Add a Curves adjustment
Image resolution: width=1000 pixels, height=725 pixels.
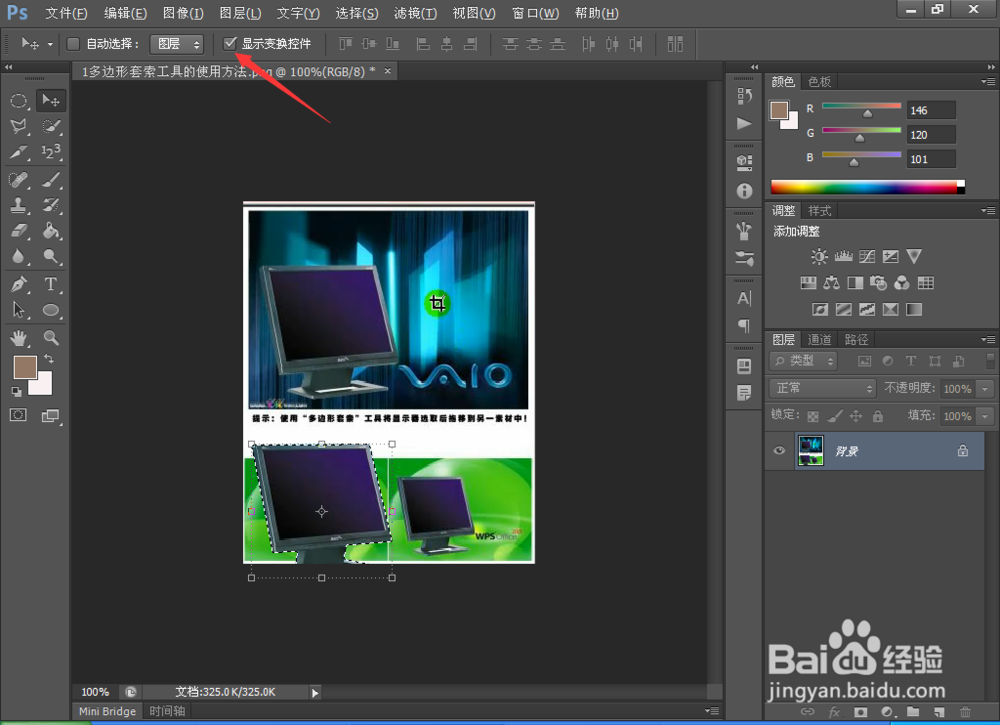pos(867,256)
